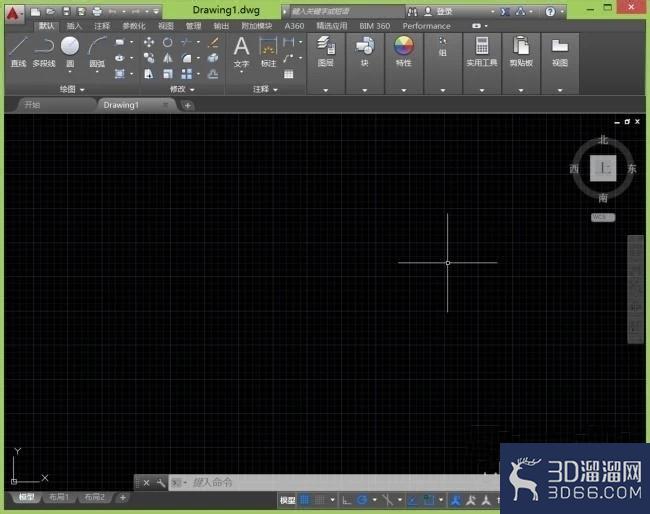The image size is (650, 514).
Task: Expand the Modify (修改) panel dropdown
Action: coord(182,89)
